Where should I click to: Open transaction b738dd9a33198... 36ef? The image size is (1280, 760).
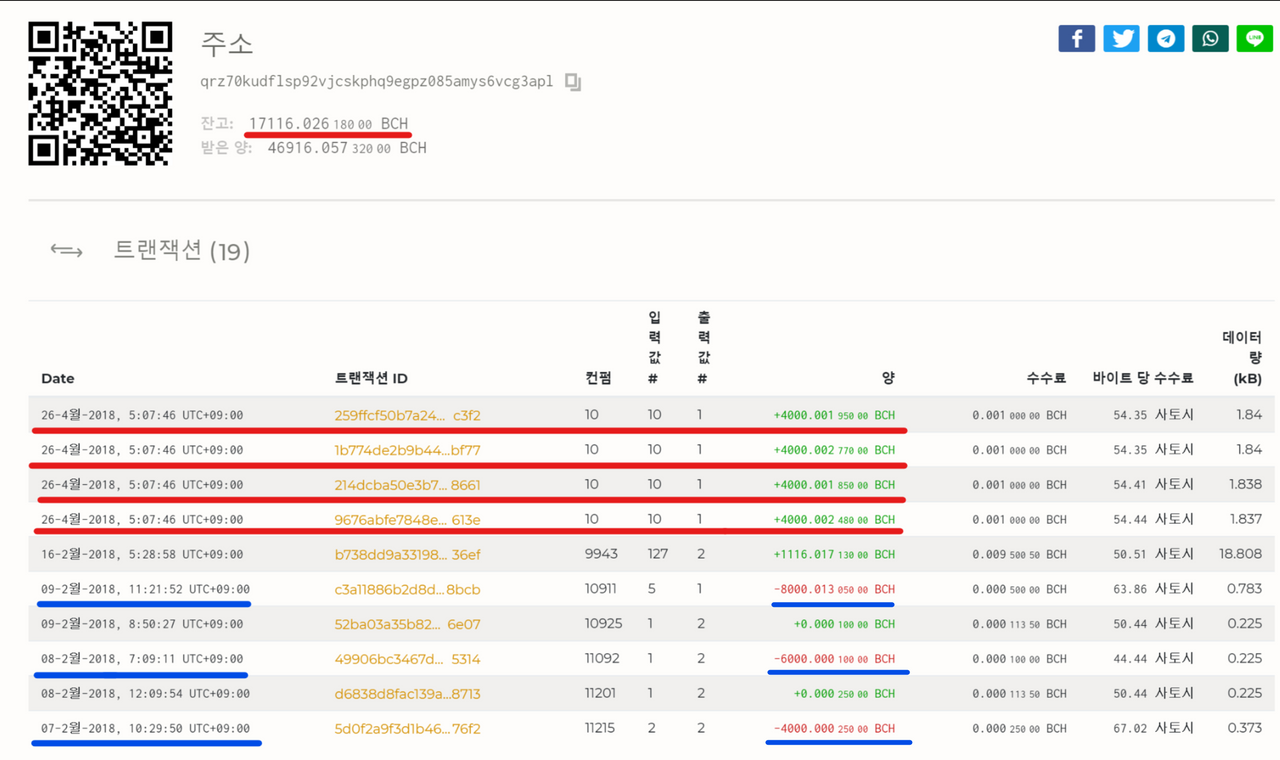pyautogui.click(x=407, y=554)
